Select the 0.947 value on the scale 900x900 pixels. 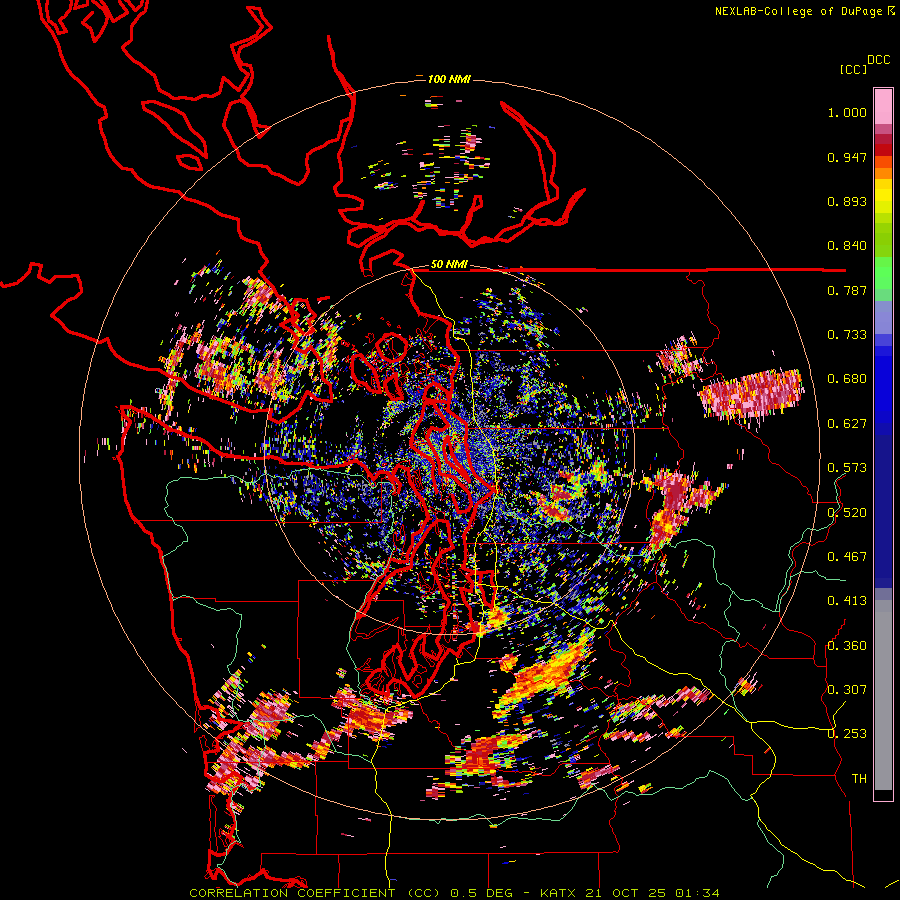tap(847, 157)
